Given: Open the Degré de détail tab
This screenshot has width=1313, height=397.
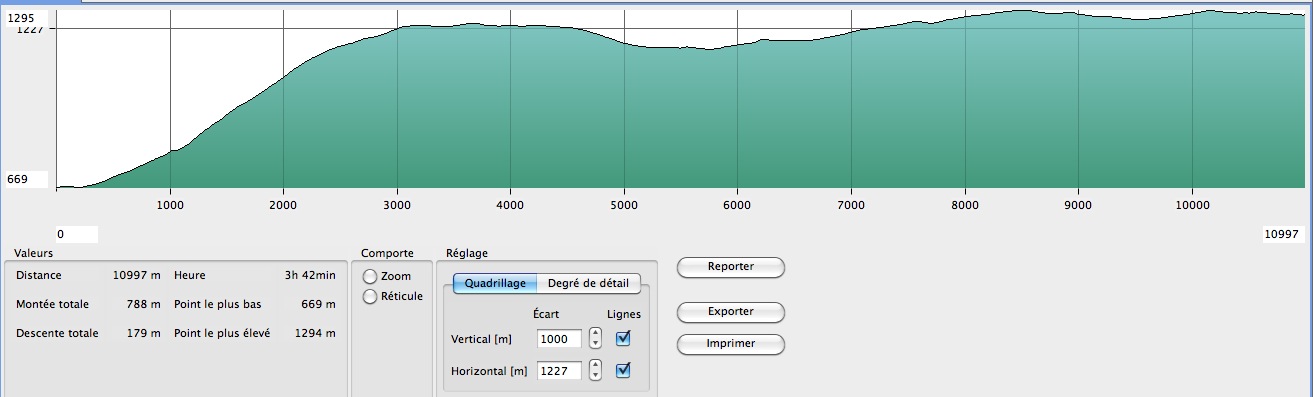Looking at the screenshot, I should pyautogui.click(x=588, y=283).
